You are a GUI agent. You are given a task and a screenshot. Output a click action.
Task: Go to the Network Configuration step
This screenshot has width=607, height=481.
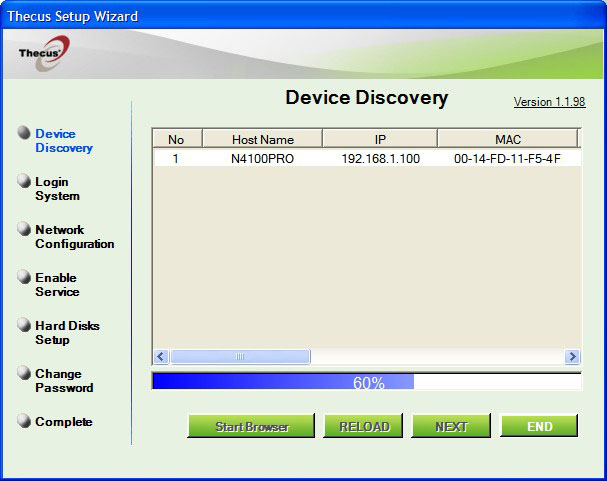coord(75,237)
